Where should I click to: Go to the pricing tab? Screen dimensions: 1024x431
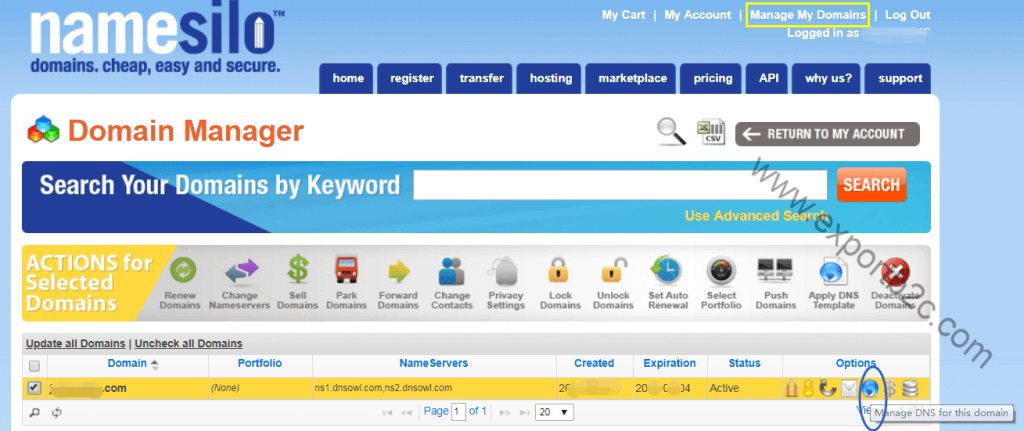coord(712,78)
